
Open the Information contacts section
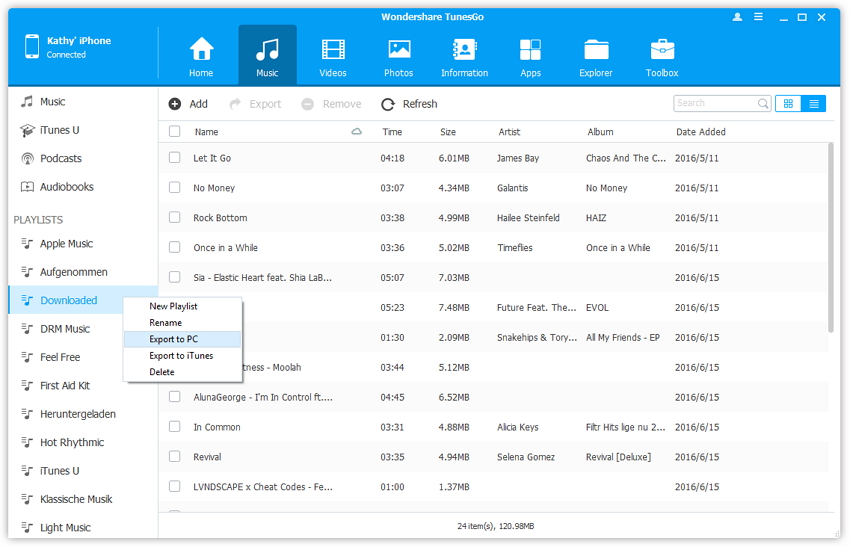(464, 57)
